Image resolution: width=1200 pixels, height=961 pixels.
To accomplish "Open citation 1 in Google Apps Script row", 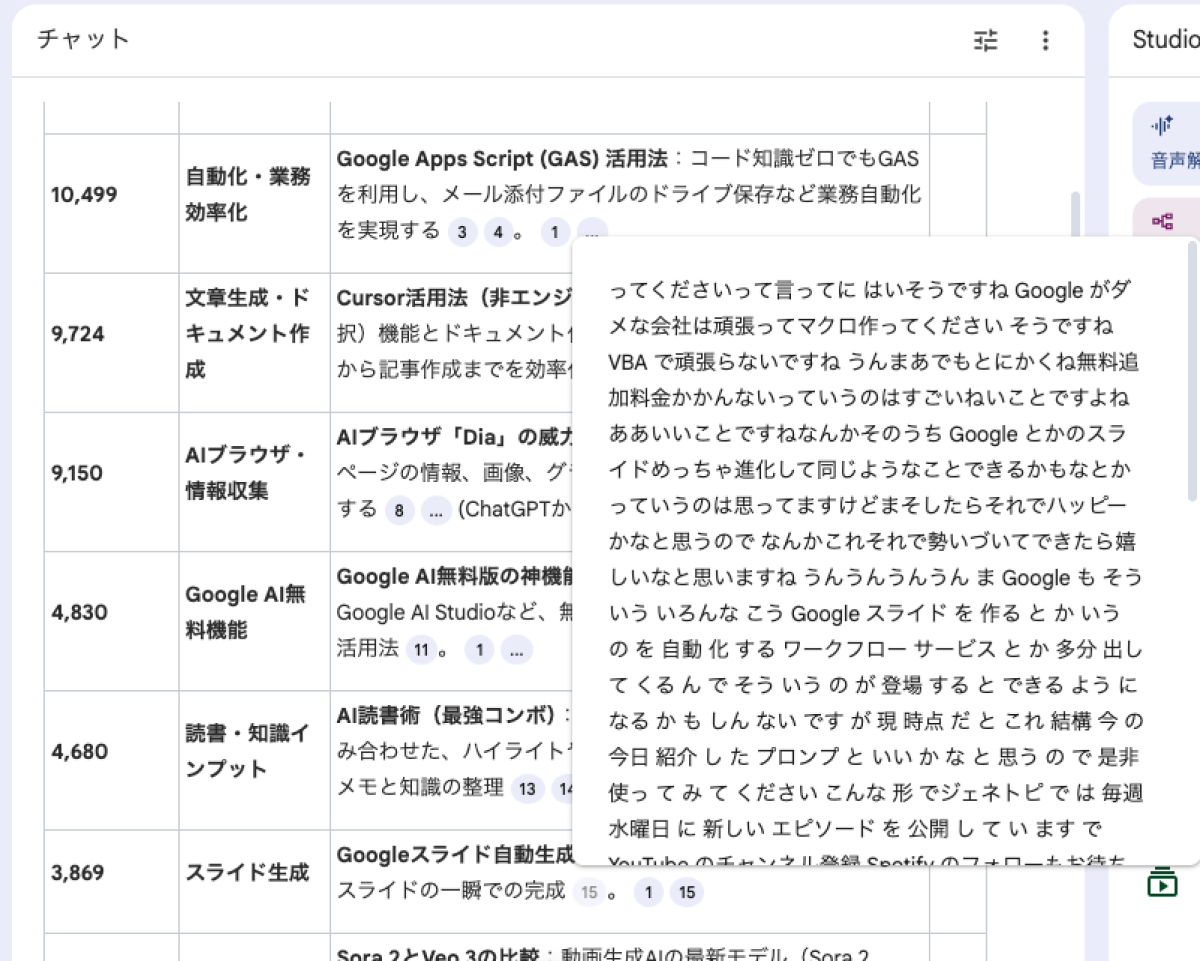I will (555, 232).
